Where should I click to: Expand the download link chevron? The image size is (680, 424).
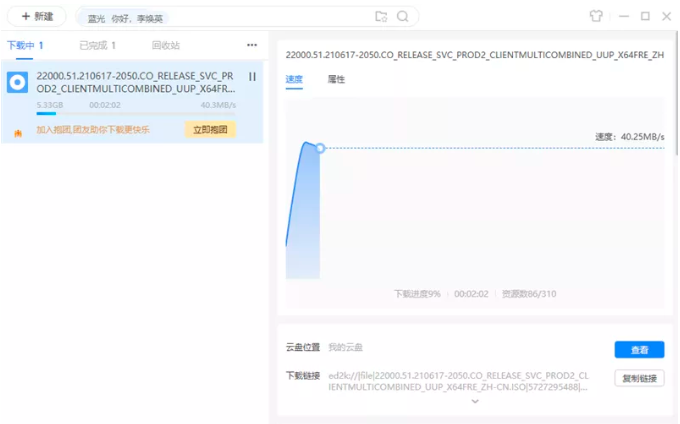[475, 402]
